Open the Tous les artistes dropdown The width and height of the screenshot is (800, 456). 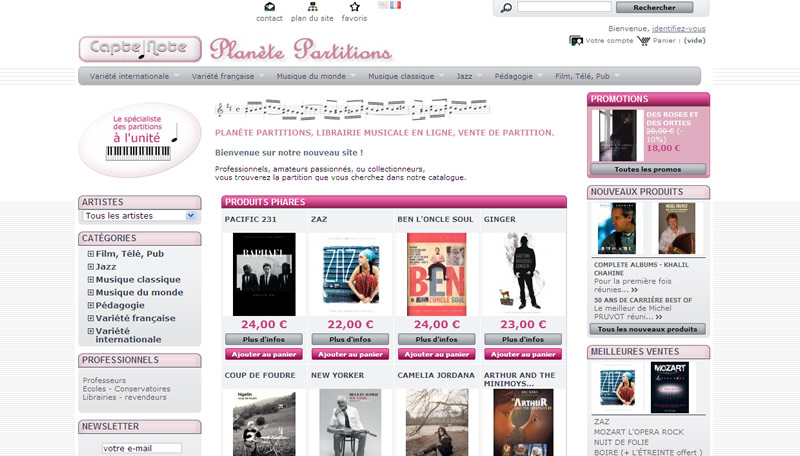[139, 216]
